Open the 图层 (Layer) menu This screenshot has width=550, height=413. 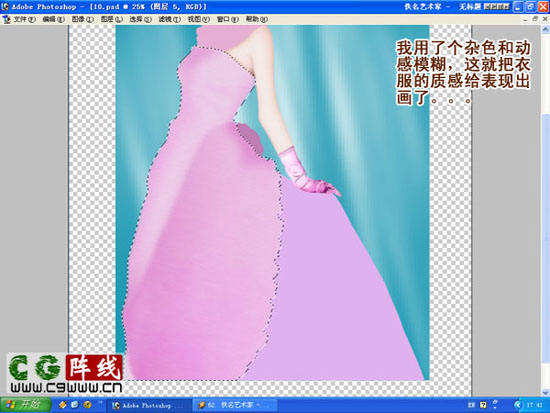click(x=112, y=19)
